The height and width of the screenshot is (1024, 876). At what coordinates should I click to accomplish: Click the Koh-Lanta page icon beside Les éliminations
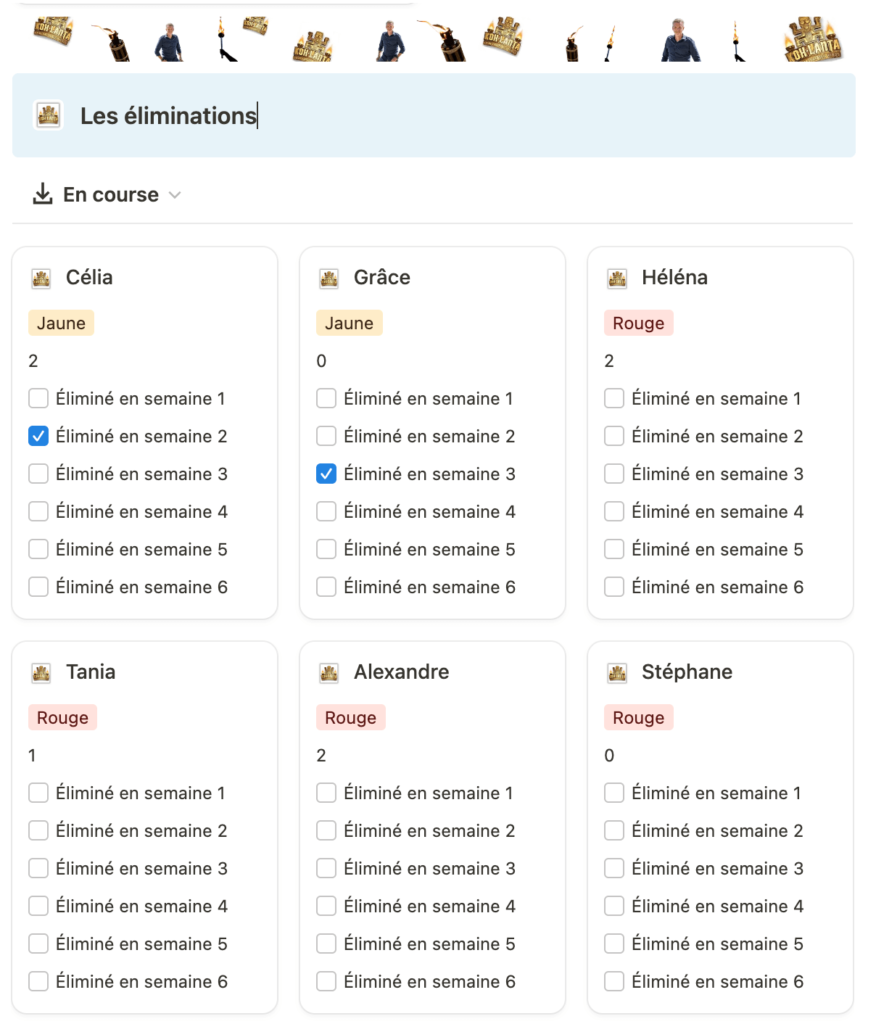tap(48, 116)
